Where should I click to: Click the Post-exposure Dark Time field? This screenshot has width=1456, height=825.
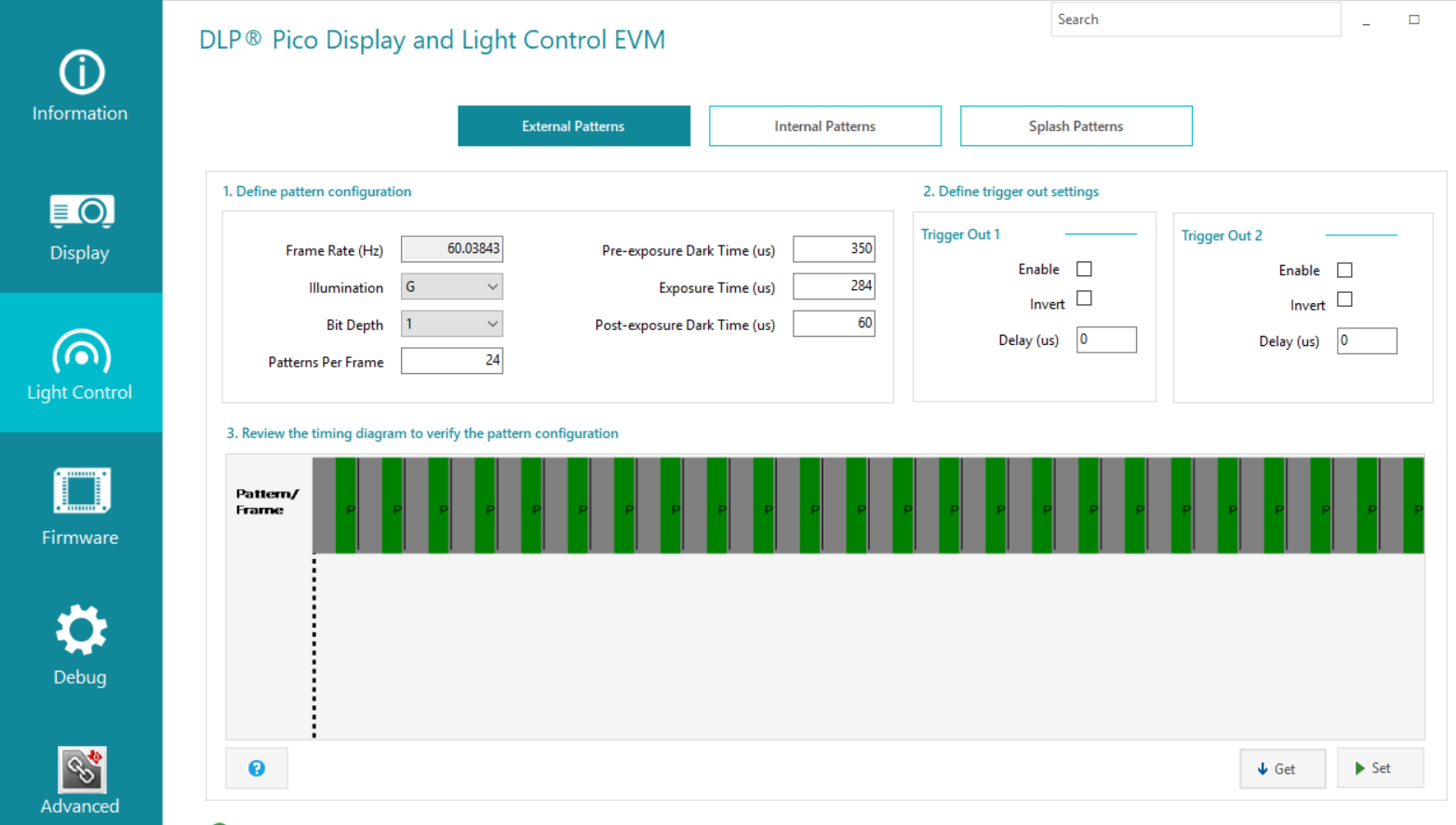[834, 324]
